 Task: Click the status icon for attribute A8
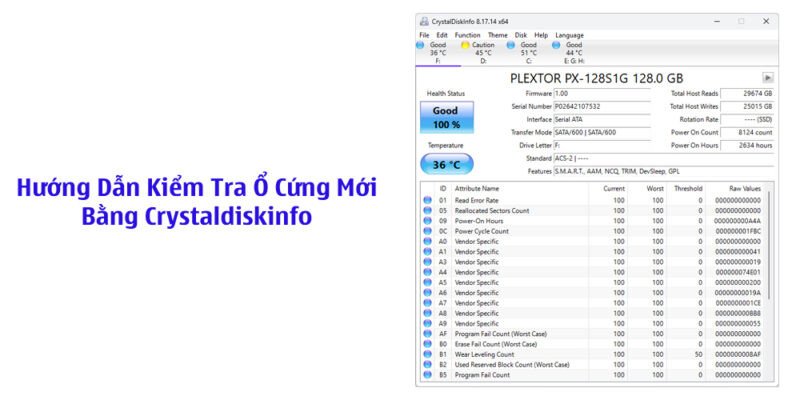click(x=428, y=313)
